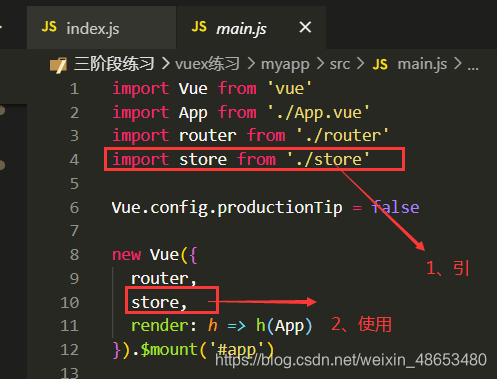
Task: Click the false value on line 6
Action: pyautogui.click(x=395, y=207)
